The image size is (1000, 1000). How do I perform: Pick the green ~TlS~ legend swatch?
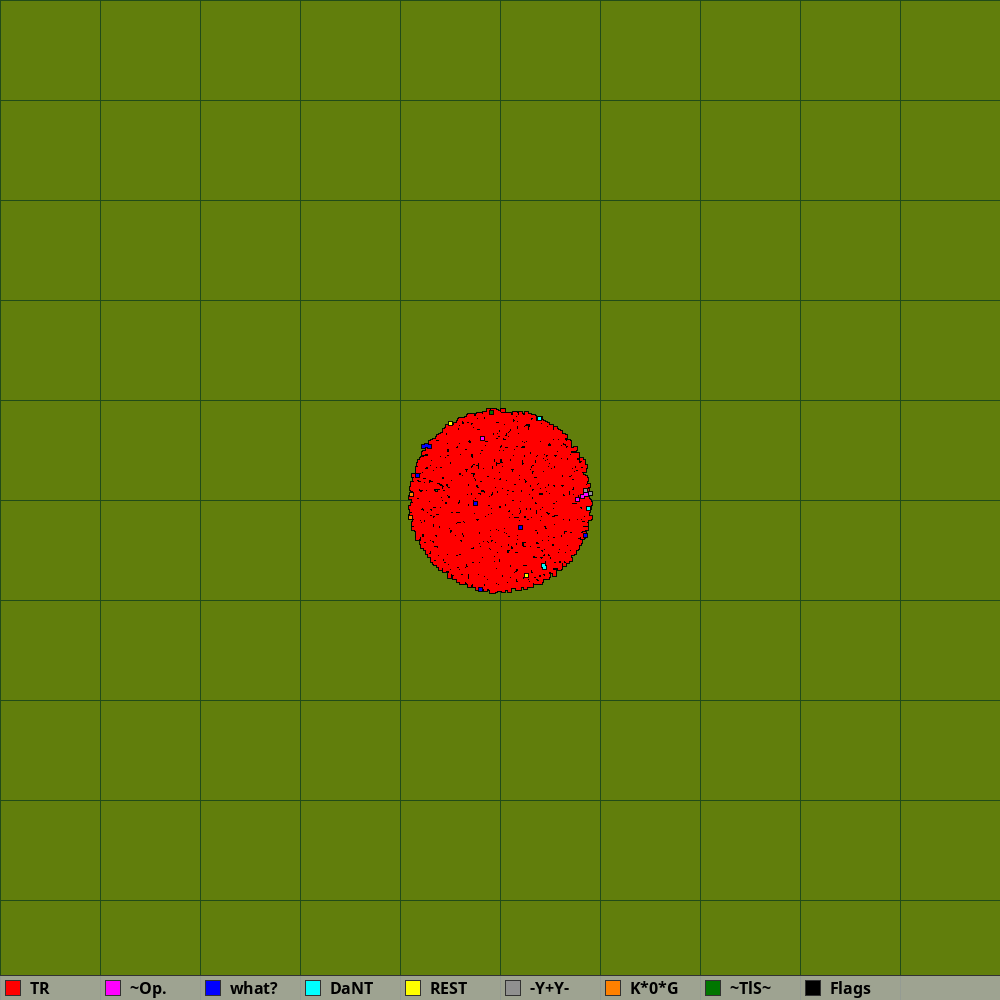713,988
